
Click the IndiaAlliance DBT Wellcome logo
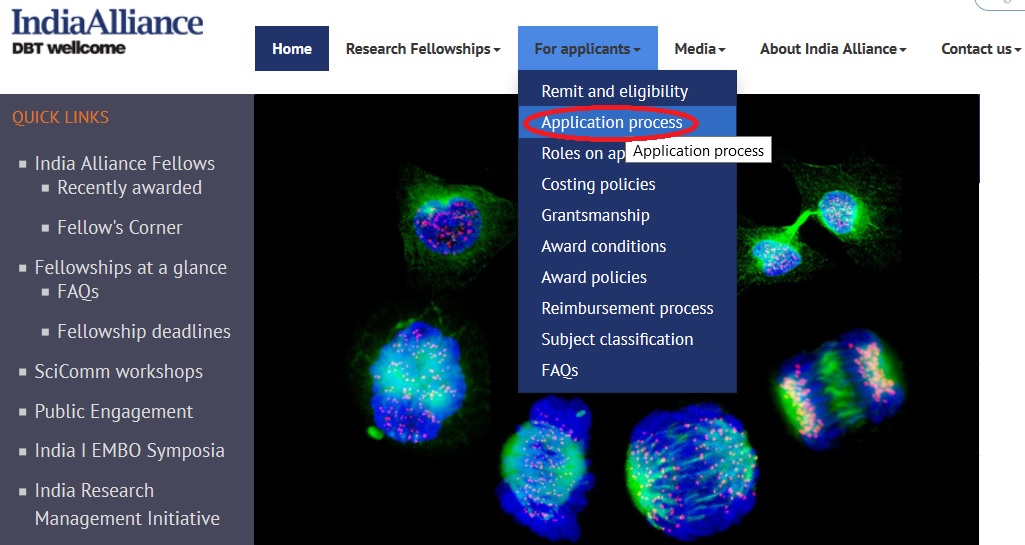point(107,31)
